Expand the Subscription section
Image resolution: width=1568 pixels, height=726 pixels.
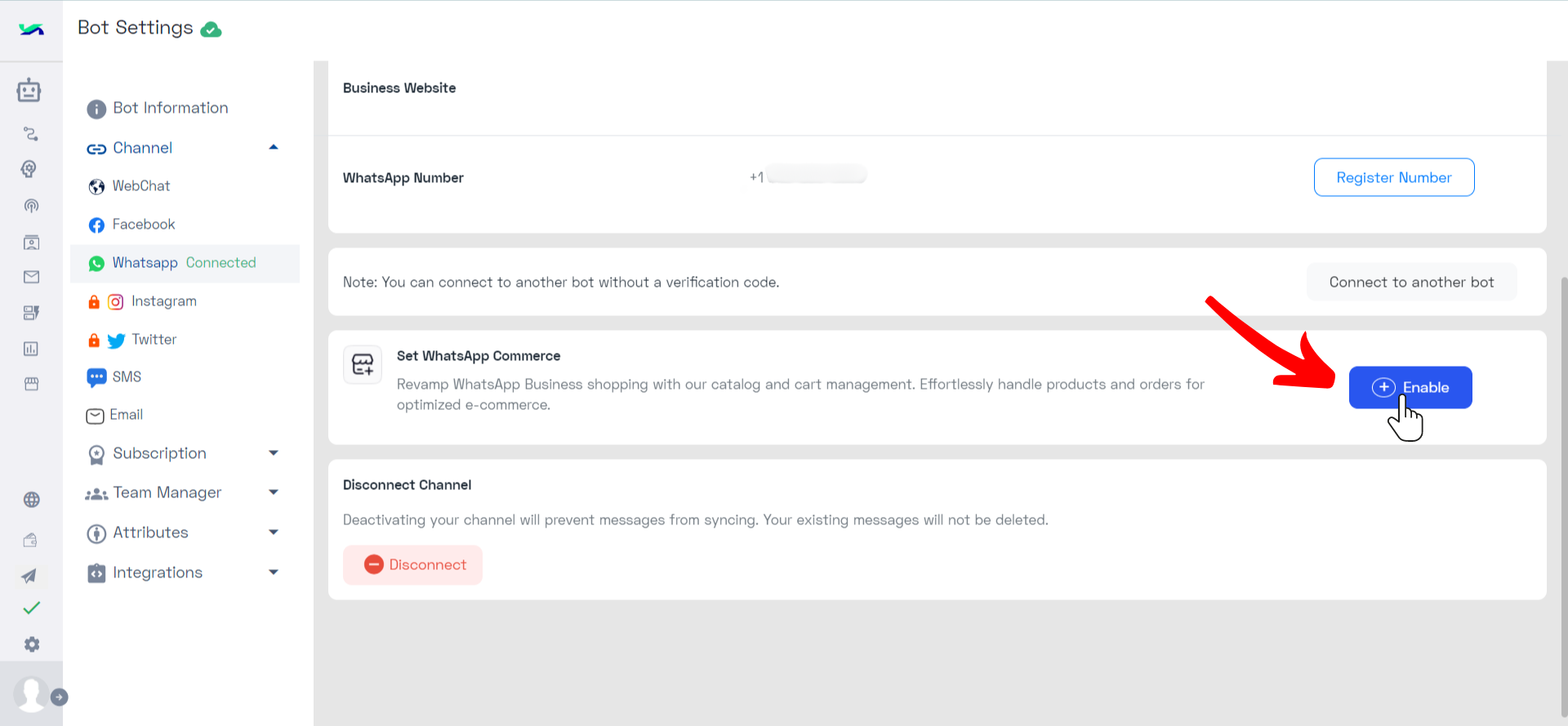click(x=183, y=453)
